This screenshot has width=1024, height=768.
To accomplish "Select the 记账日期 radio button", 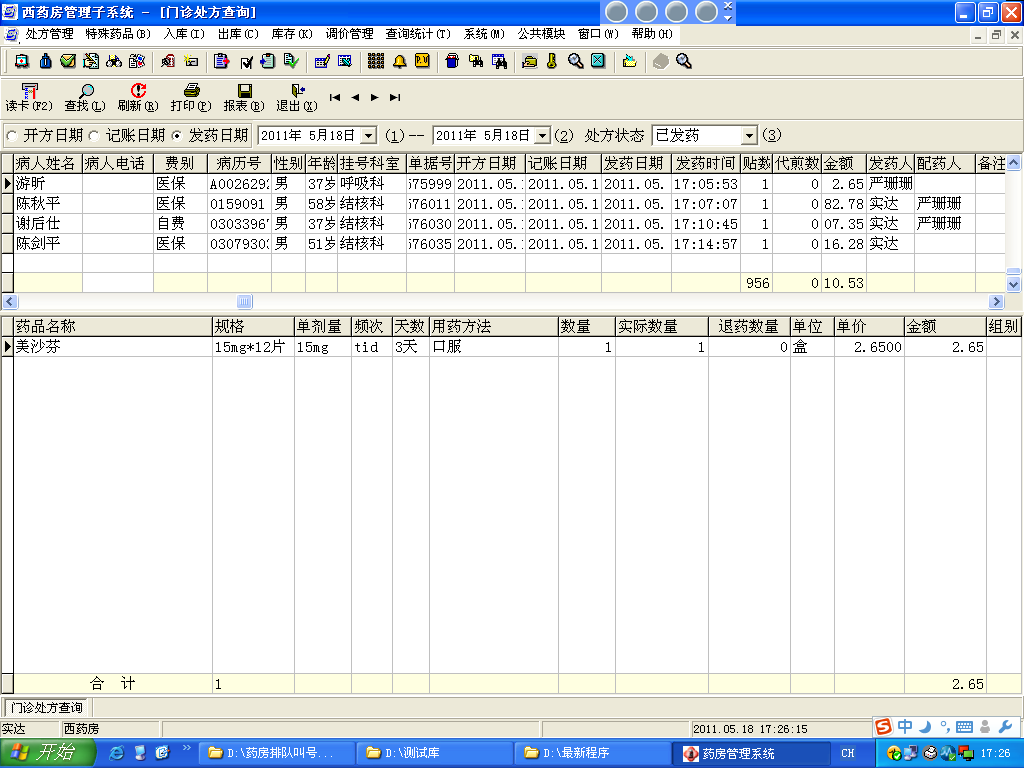I will [x=94, y=135].
